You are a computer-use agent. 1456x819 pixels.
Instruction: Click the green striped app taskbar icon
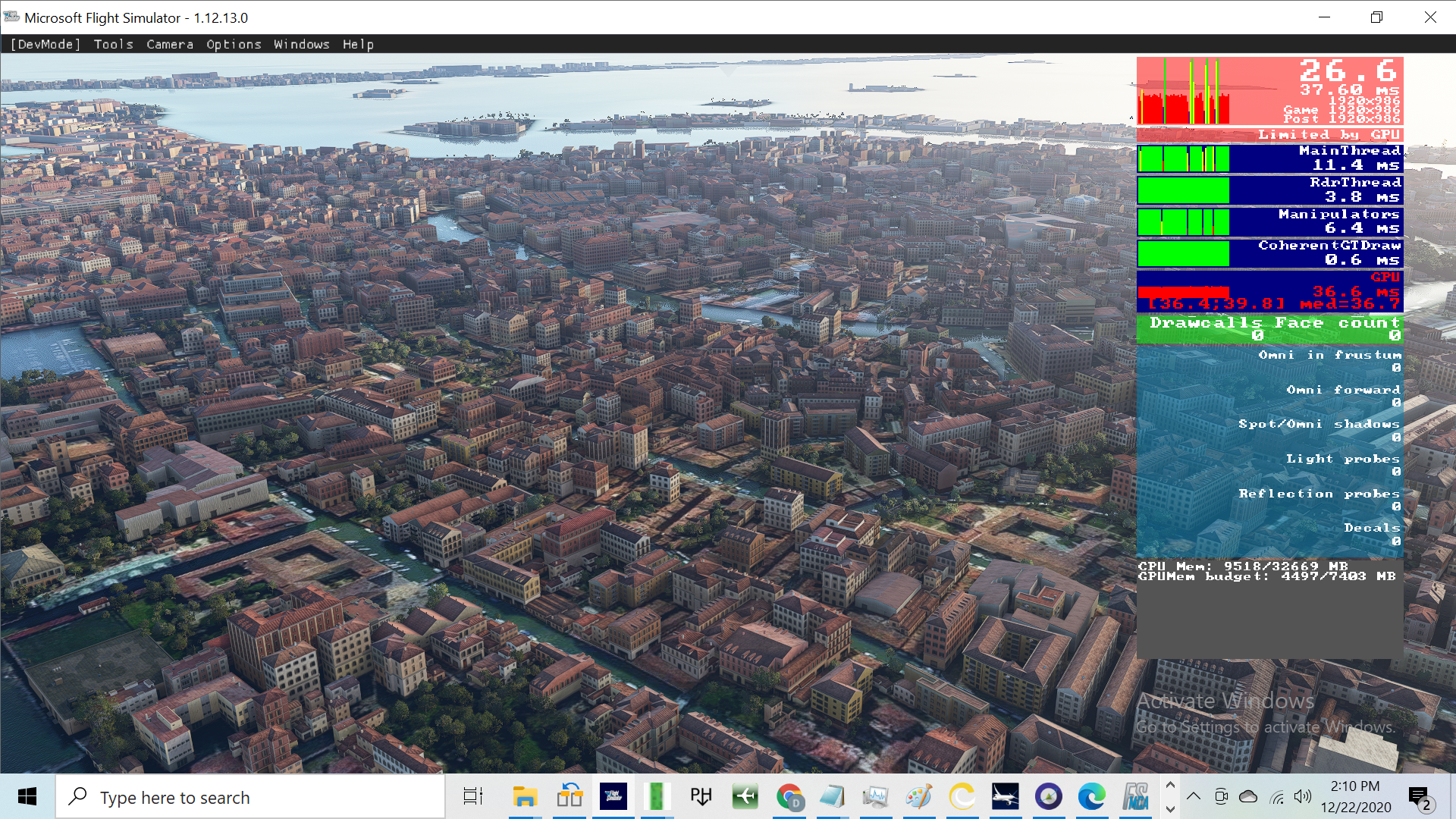point(657,797)
